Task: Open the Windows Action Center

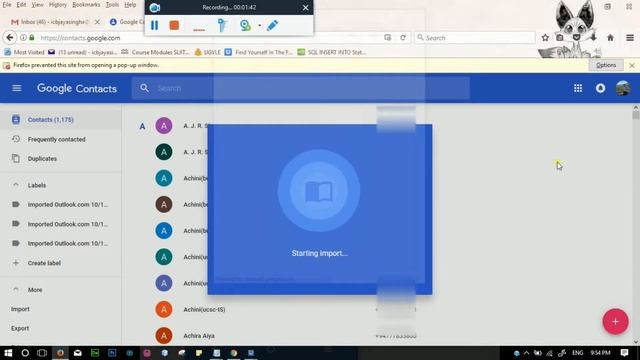Action: 624,353
